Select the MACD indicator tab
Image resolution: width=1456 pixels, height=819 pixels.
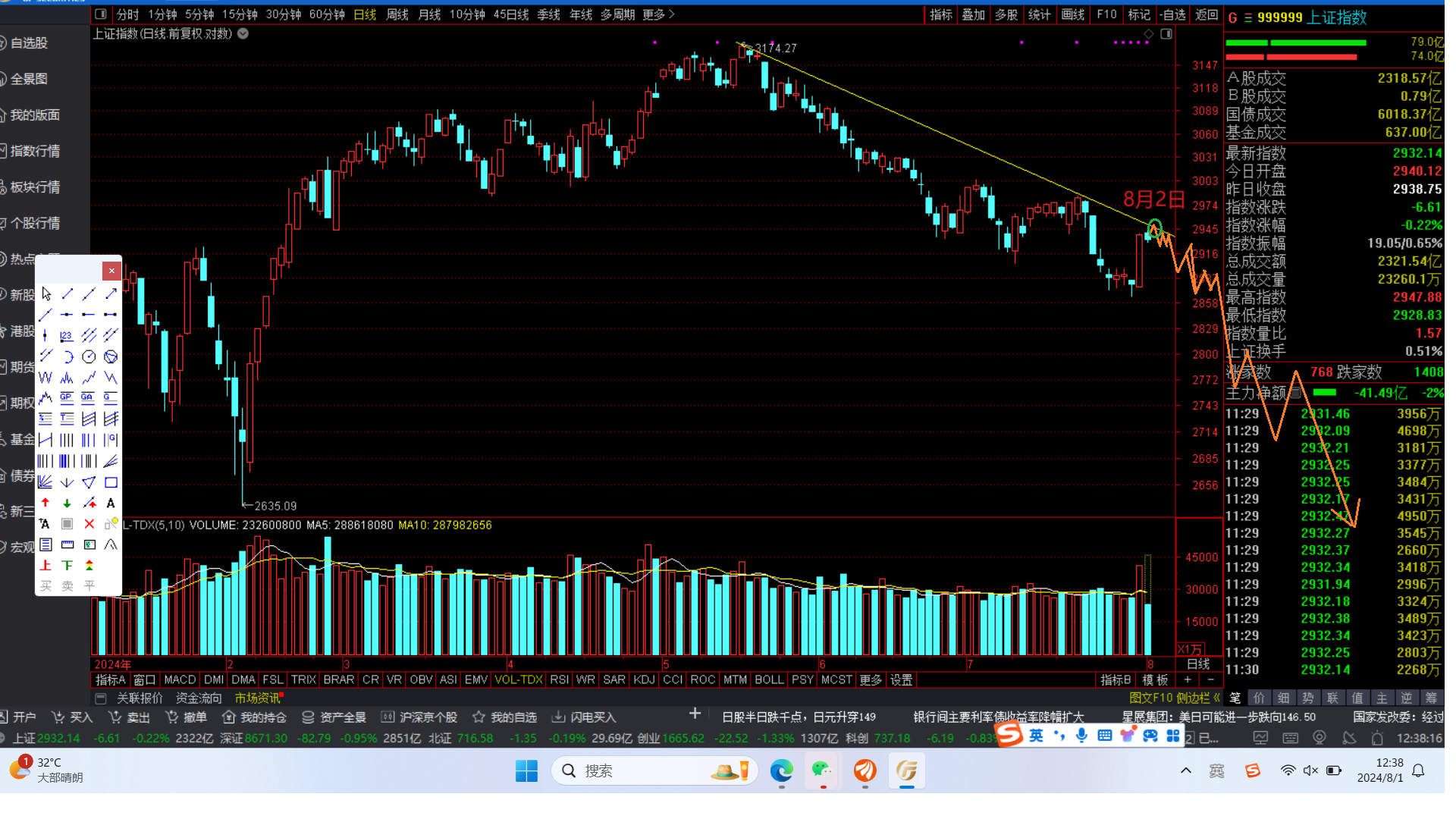(180, 679)
